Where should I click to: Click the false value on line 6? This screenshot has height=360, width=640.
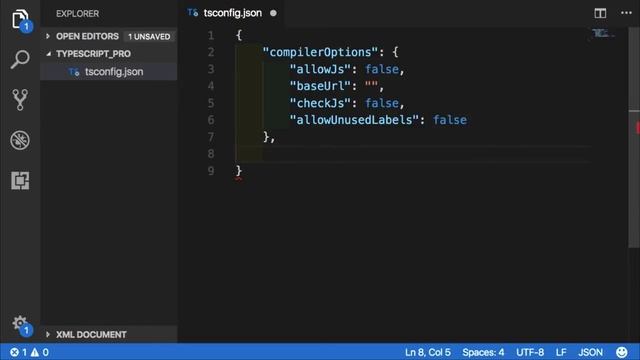coord(449,120)
